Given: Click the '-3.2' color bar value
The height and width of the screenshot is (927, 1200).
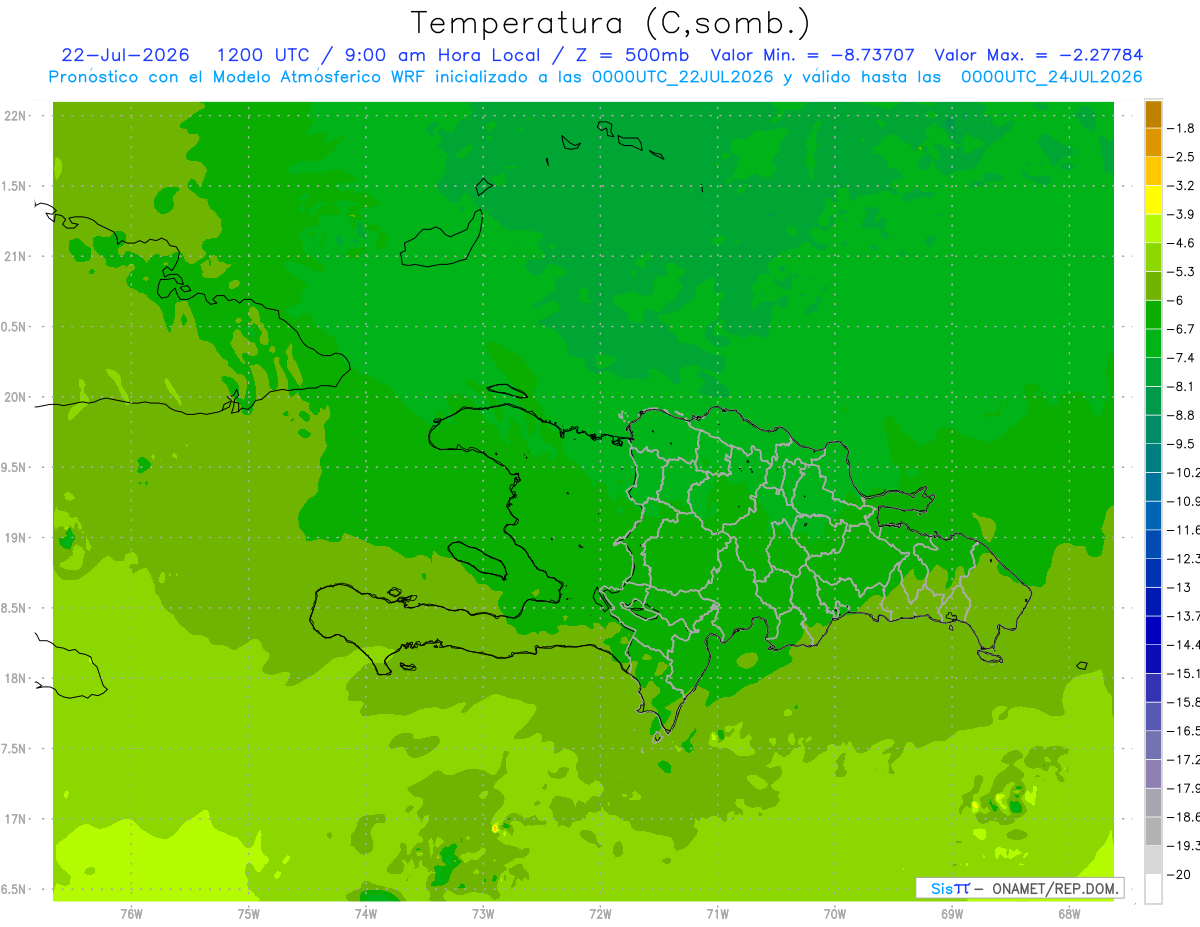Looking at the screenshot, I should tap(1181, 186).
